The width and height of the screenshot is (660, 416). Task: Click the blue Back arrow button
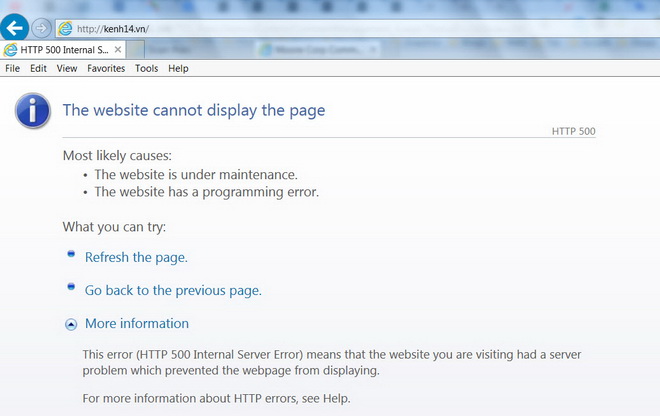click(14, 27)
